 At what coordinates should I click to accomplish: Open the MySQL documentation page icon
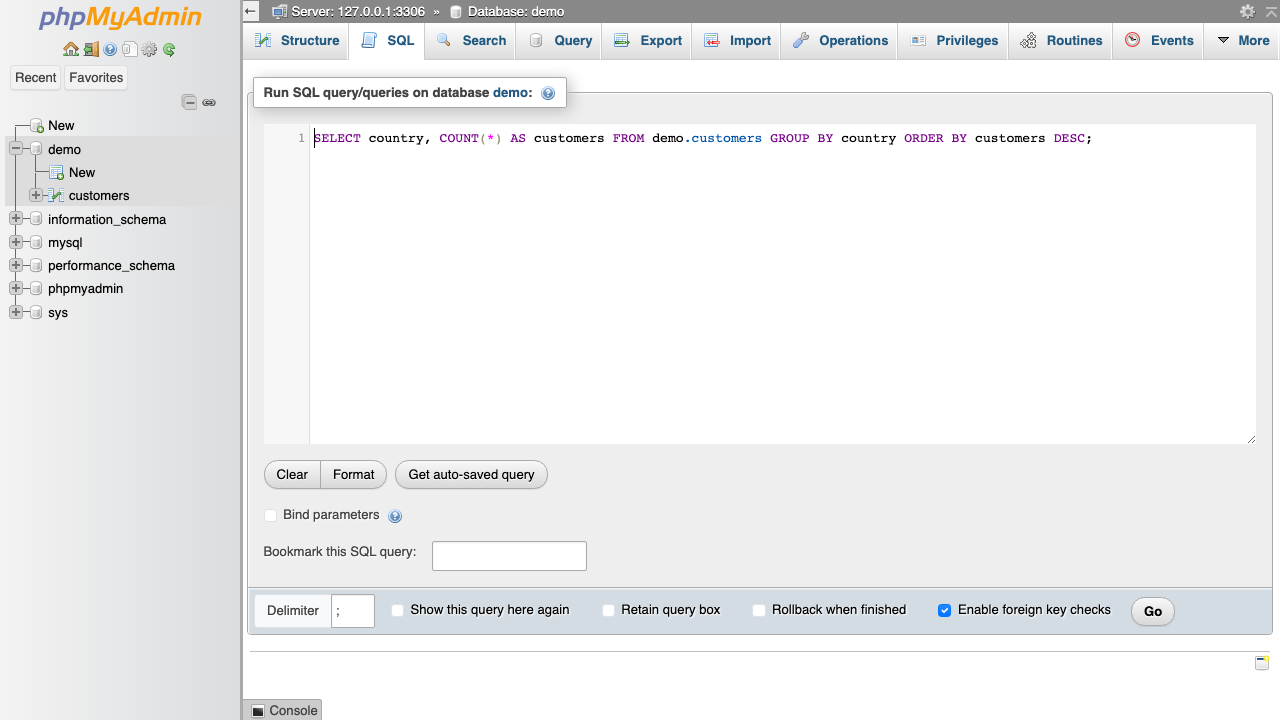coord(130,49)
